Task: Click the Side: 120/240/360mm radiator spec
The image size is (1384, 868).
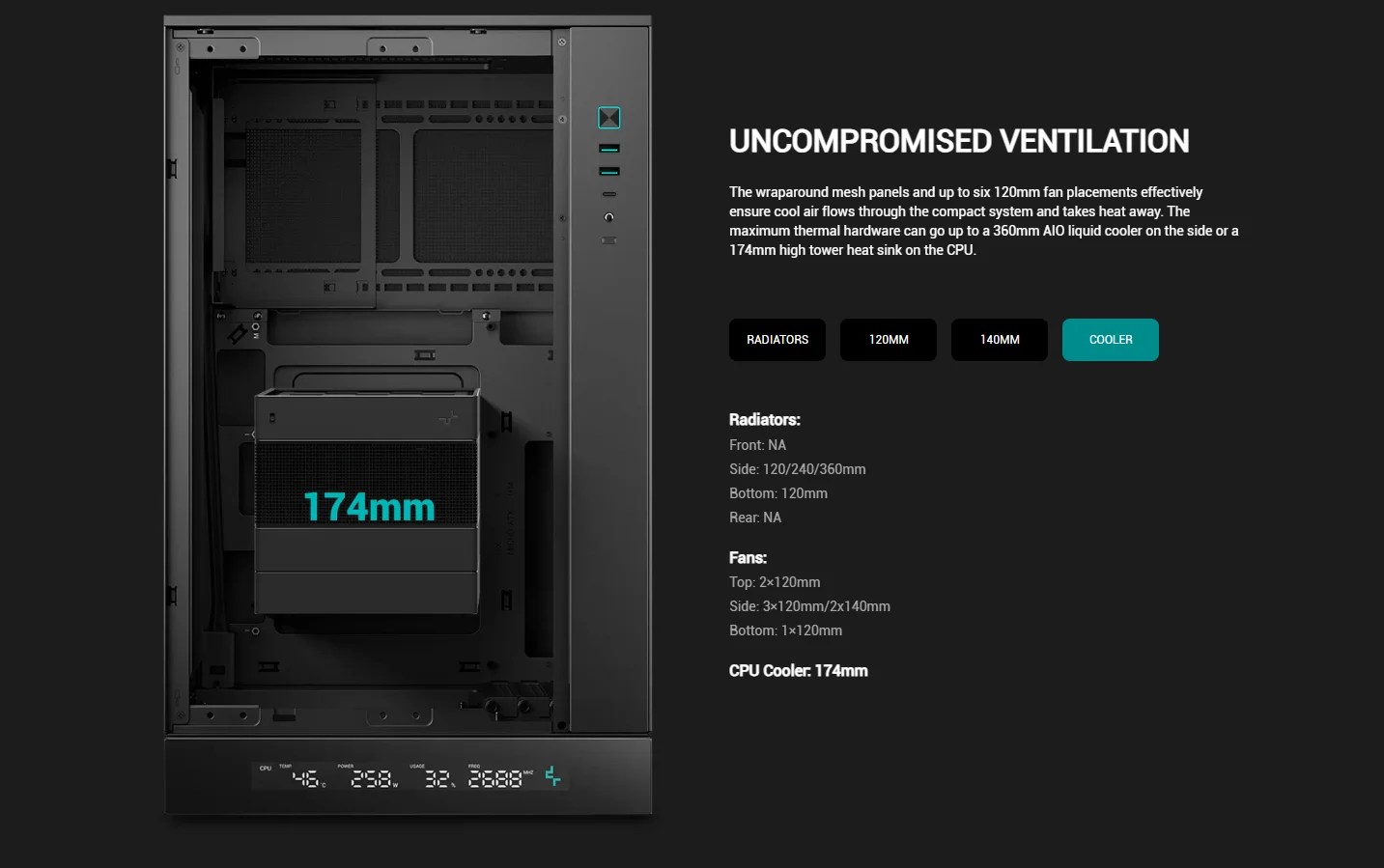Action: pos(798,469)
